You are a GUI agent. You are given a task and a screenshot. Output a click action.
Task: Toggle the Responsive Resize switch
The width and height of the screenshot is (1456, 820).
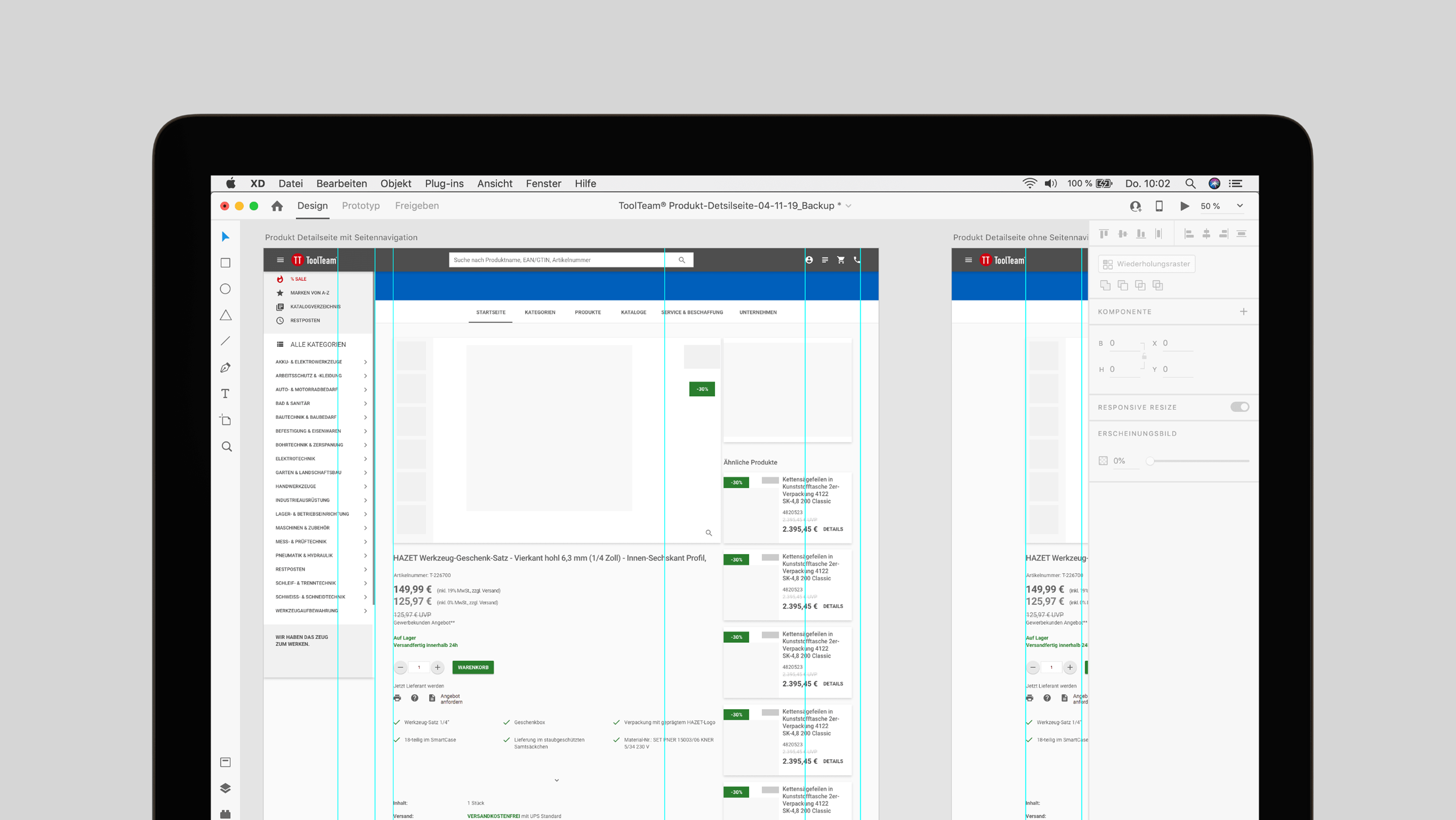point(1240,407)
